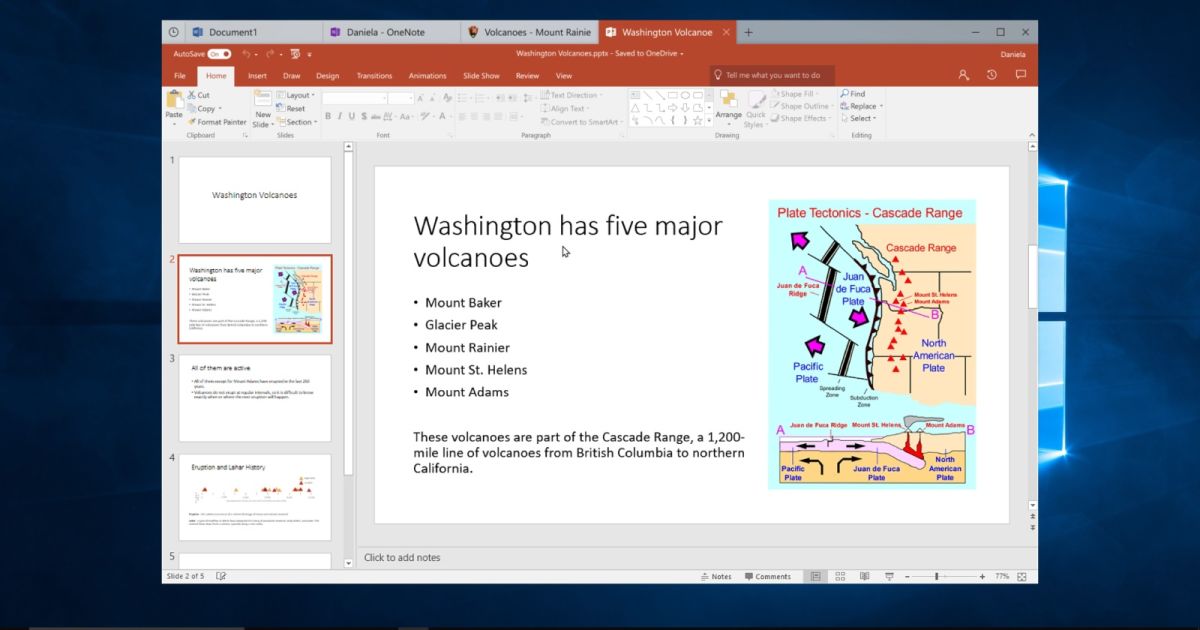Switch to the Animations ribbon tab

(x=427, y=75)
